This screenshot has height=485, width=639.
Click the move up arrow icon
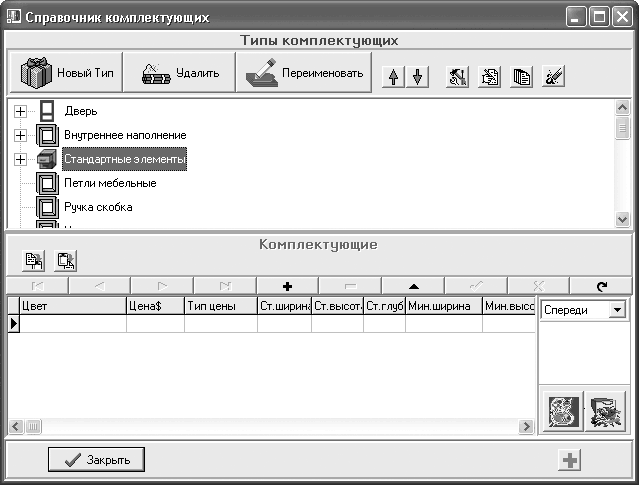coord(393,77)
